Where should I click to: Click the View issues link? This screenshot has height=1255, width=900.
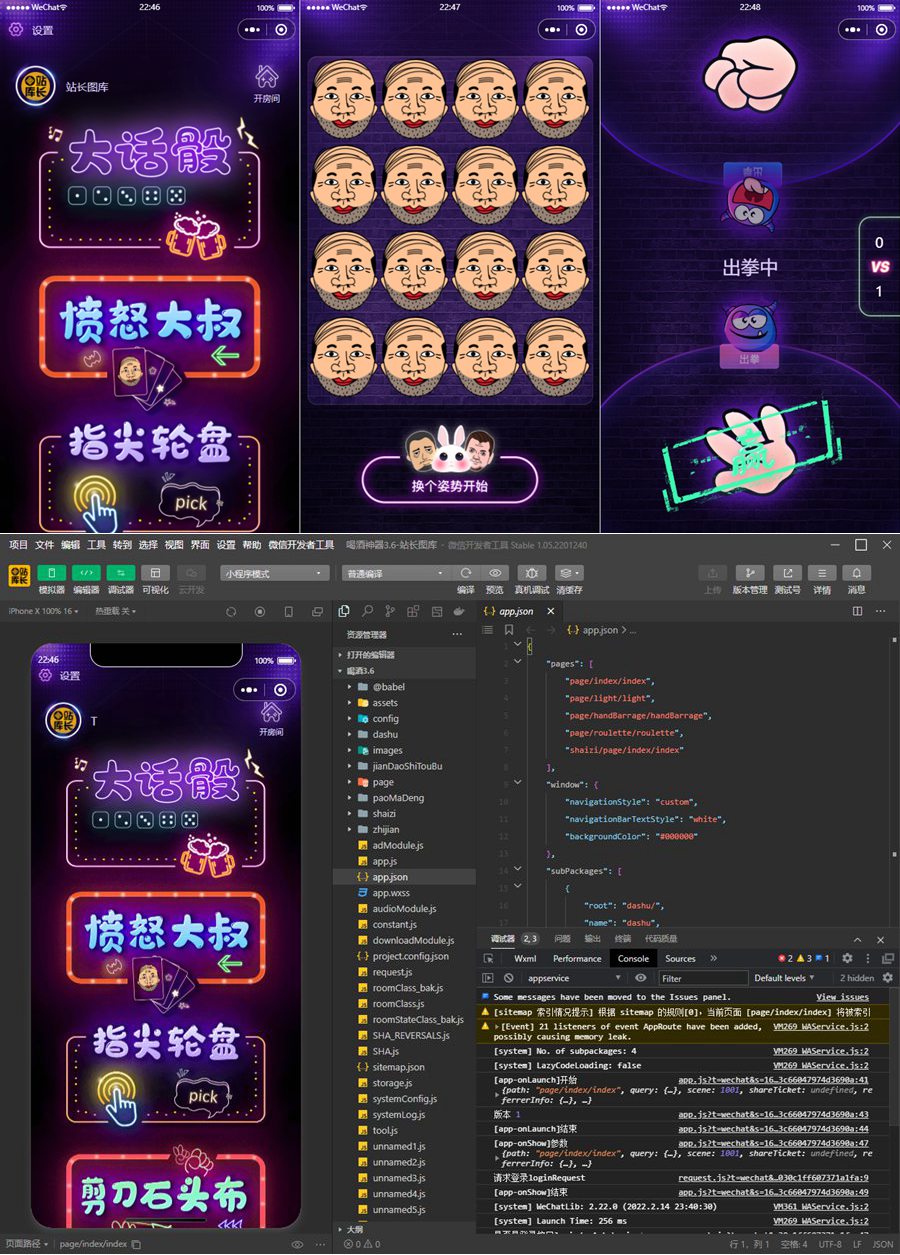point(842,997)
